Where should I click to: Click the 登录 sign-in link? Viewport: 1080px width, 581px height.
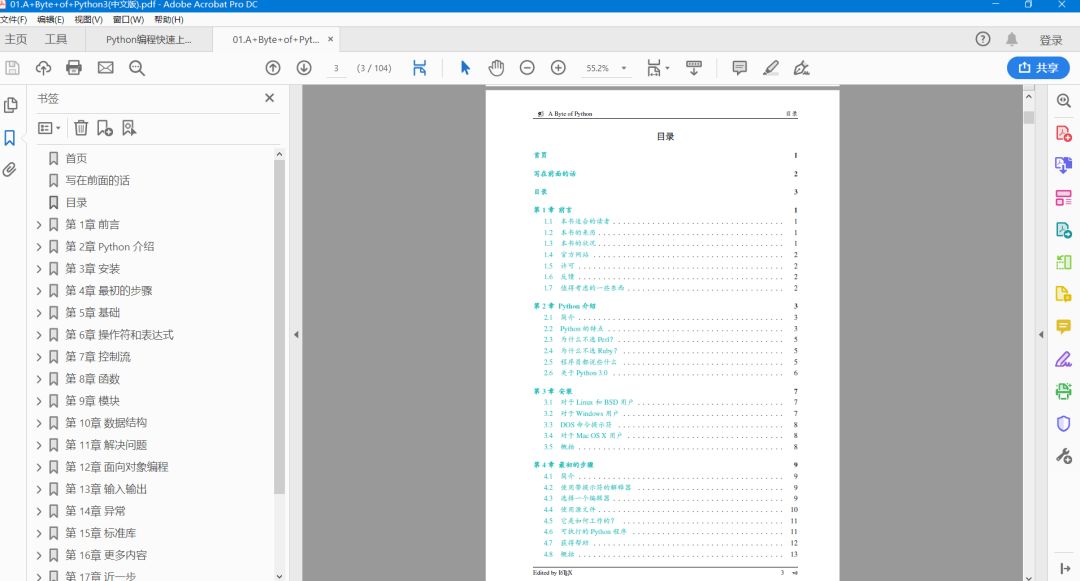[1050, 40]
